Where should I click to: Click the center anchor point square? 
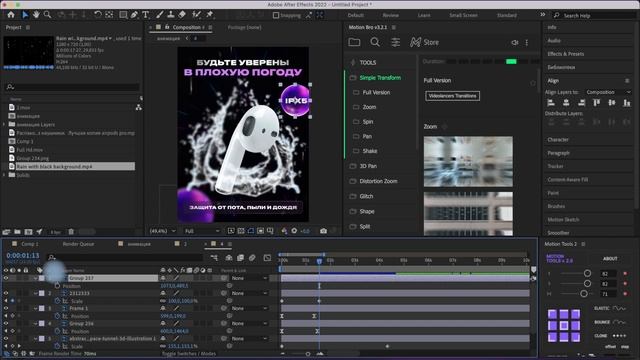coord(564,325)
